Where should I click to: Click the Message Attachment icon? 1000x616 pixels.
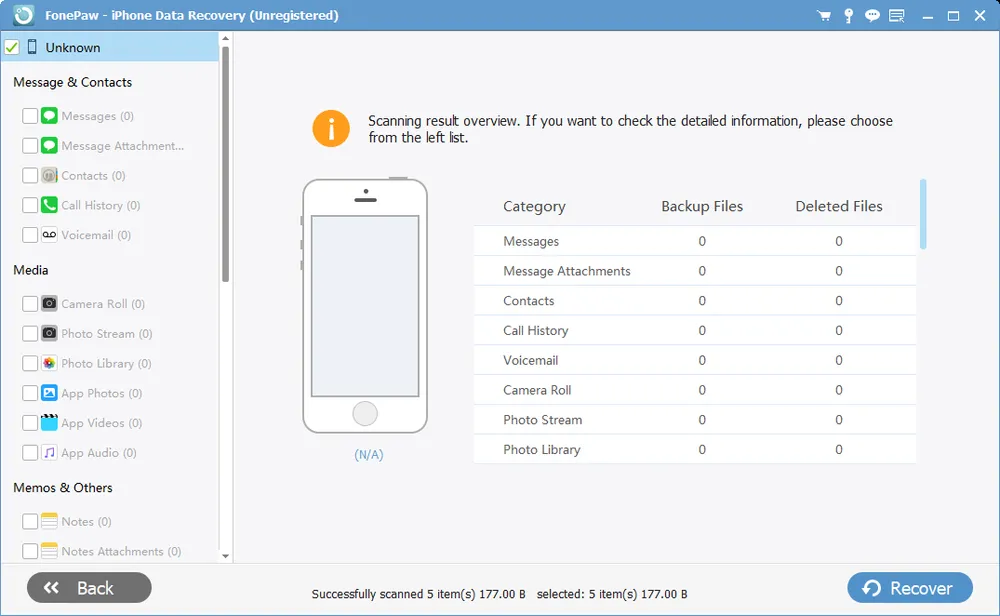49,145
